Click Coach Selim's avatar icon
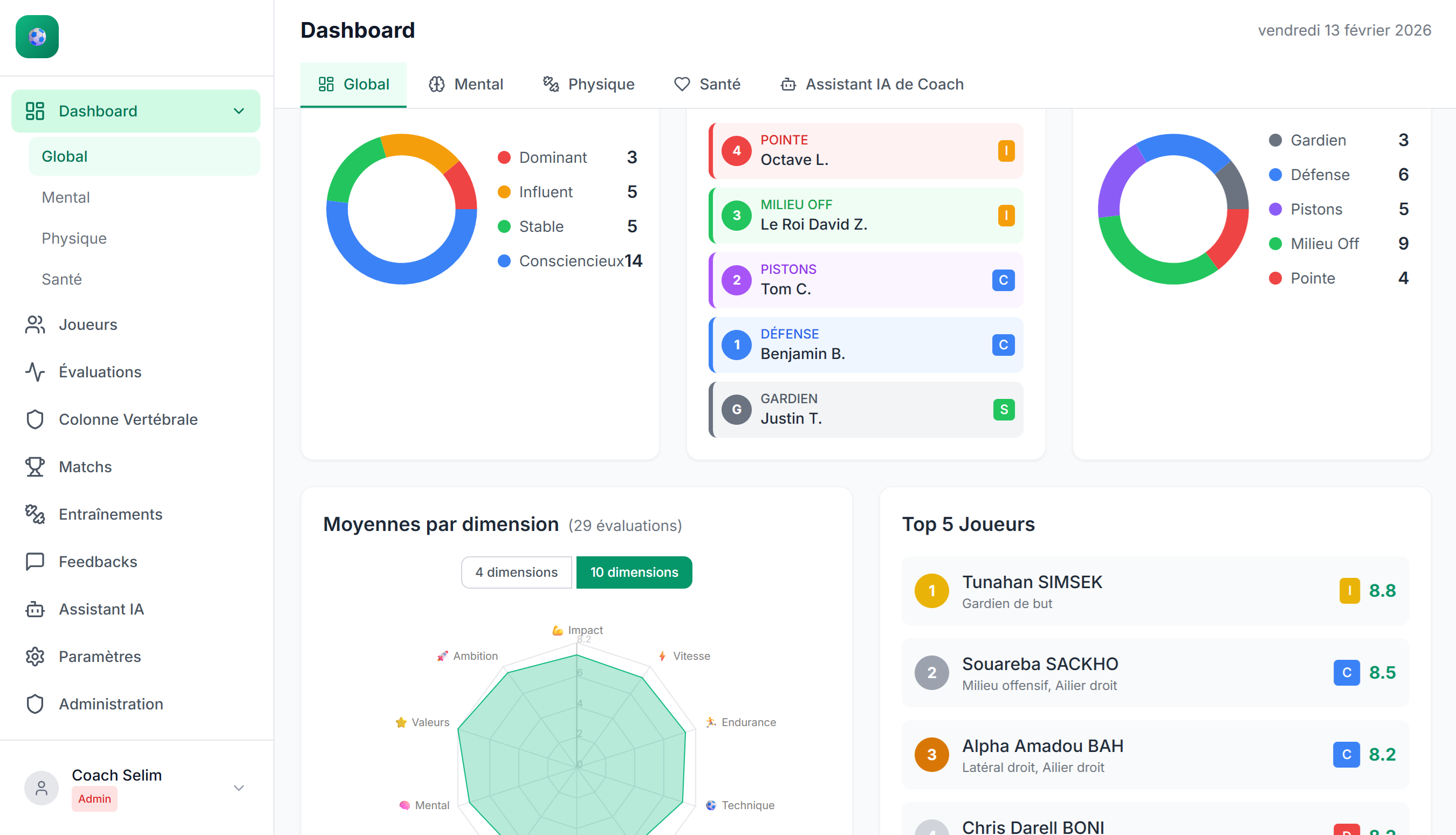The image size is (1456, 835). (42, 788)
